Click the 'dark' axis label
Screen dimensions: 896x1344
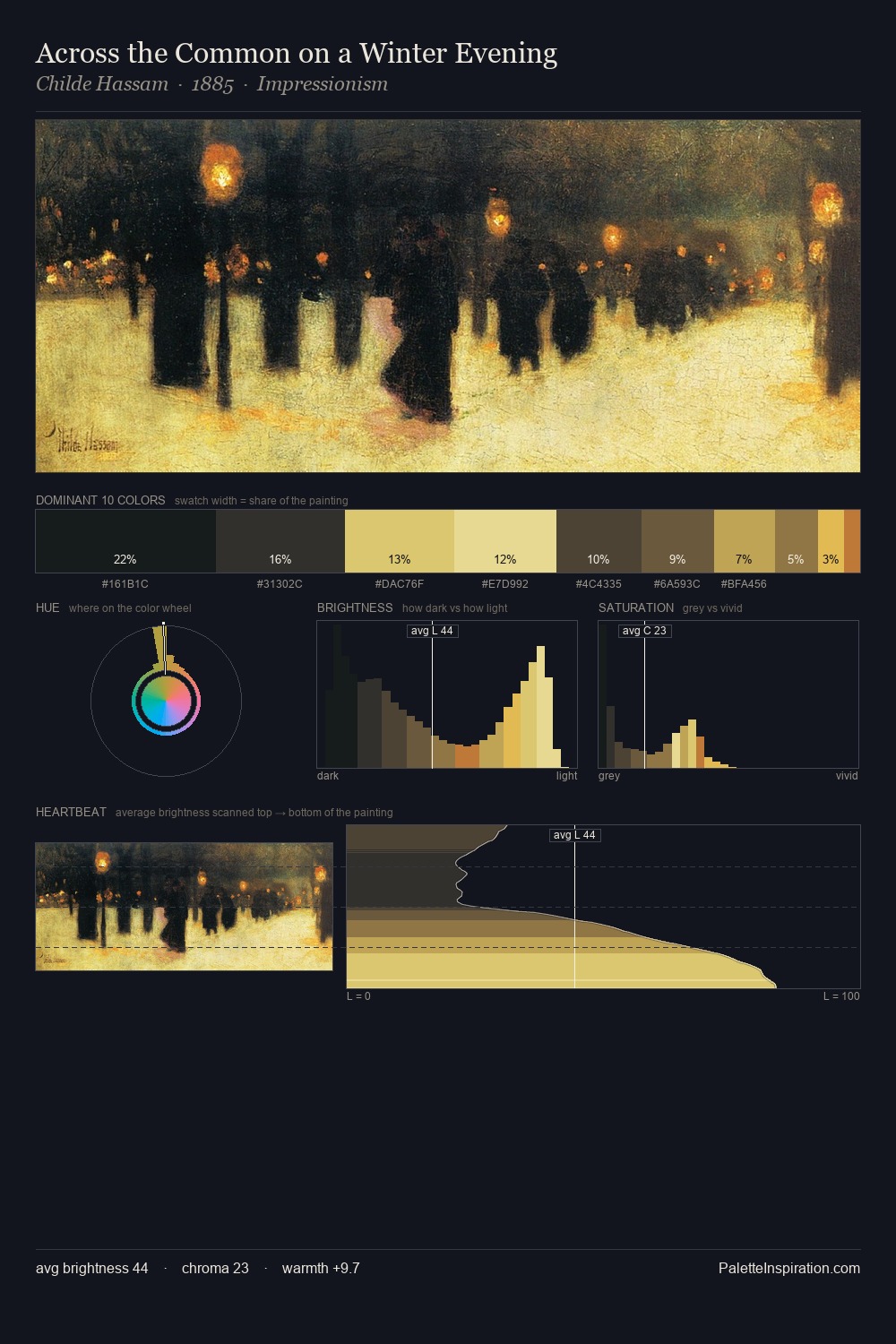pyautogui.click(x=328, y=776)
